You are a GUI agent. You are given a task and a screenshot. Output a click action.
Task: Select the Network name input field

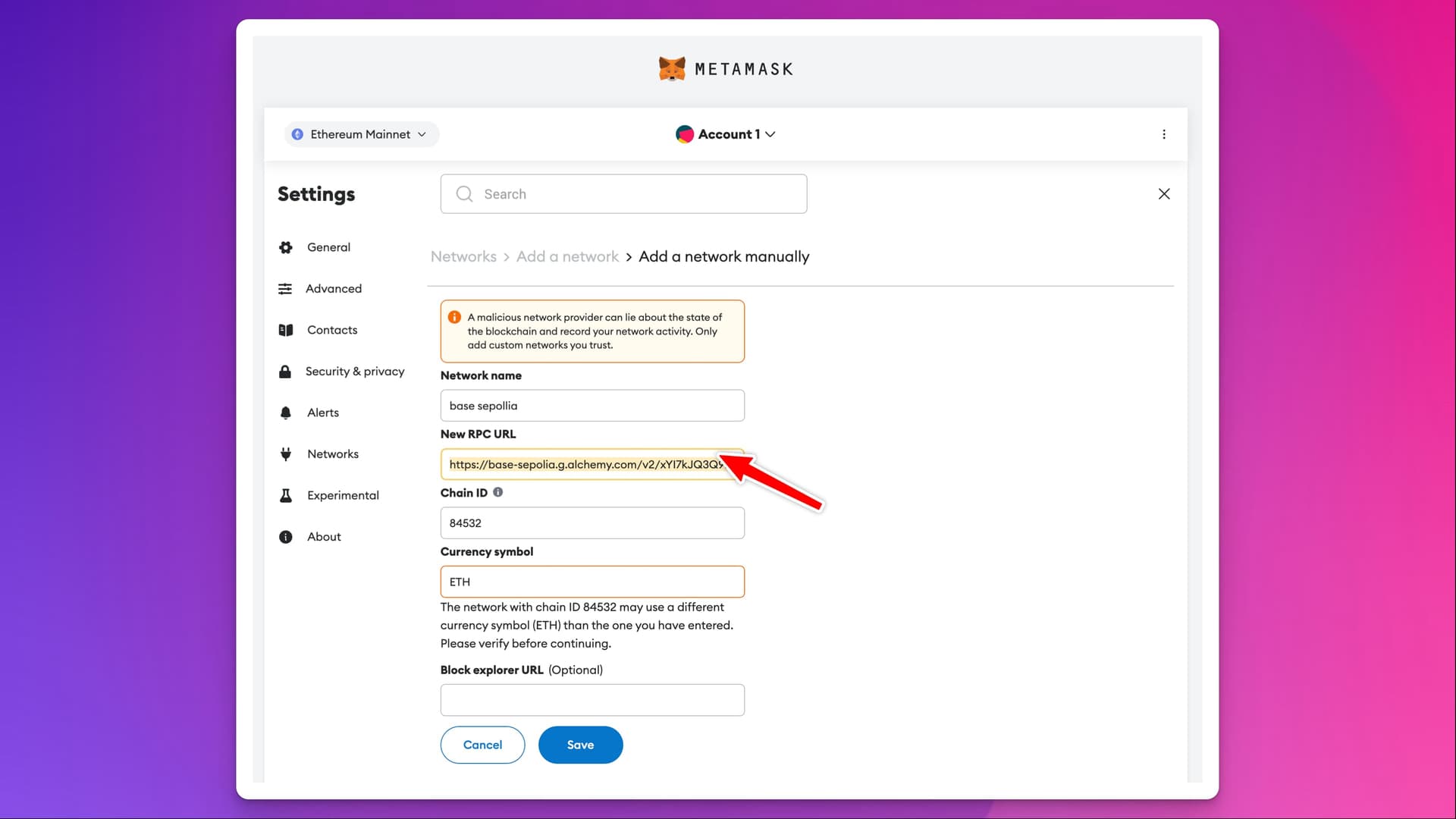tap(592, 405)
